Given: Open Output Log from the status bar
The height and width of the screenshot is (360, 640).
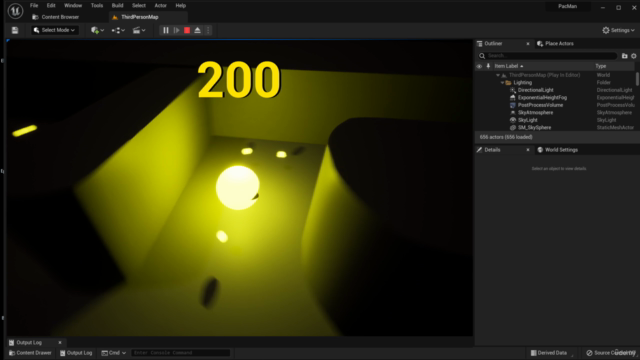Looking at the screenshot, I should (76, 353).
